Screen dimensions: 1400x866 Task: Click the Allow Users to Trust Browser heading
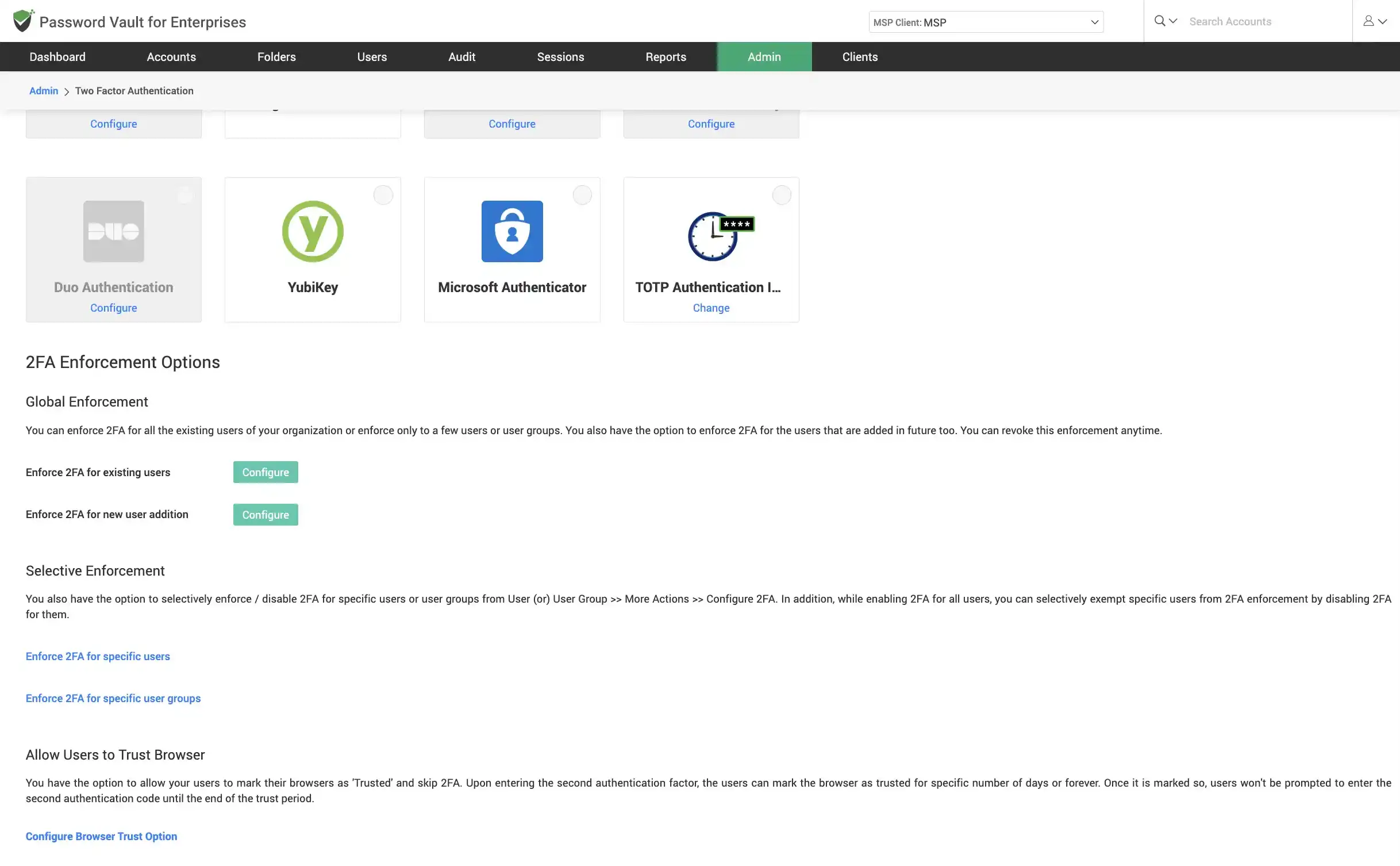[x=116, y=755]
